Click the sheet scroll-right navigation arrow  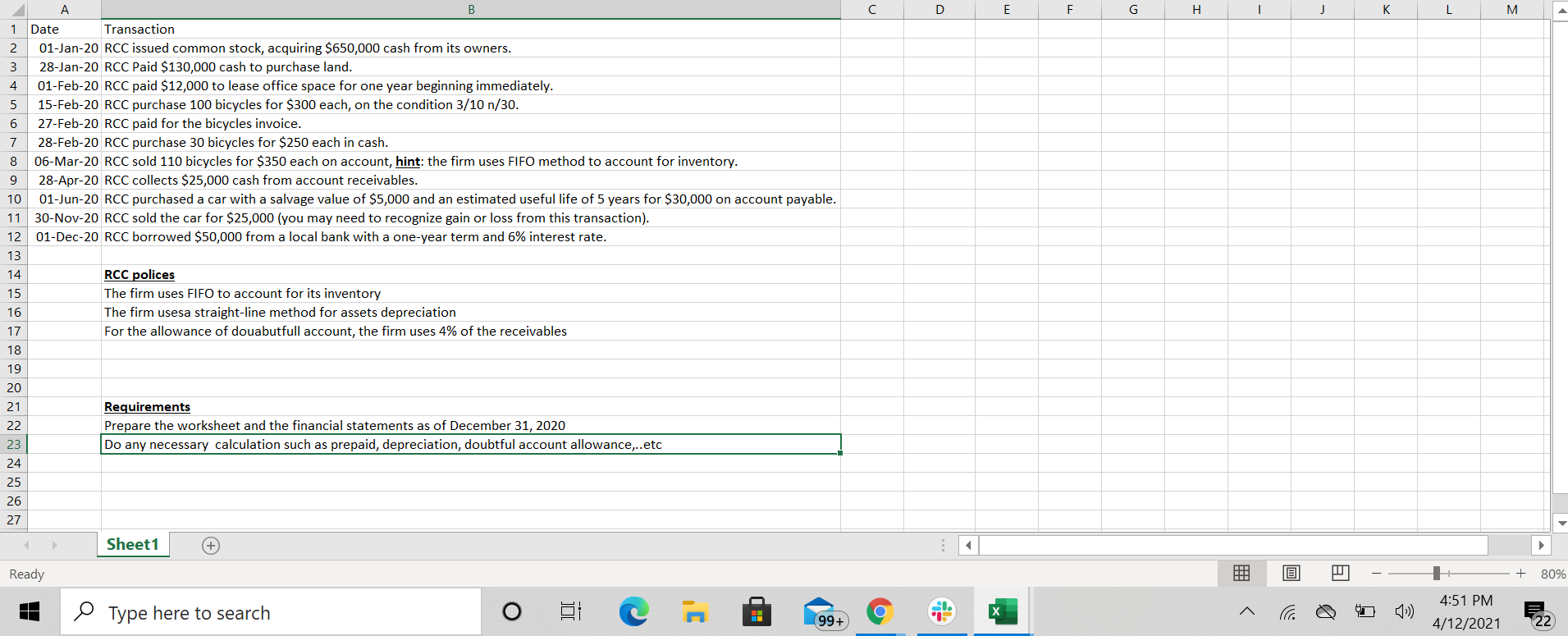point(54,546)
